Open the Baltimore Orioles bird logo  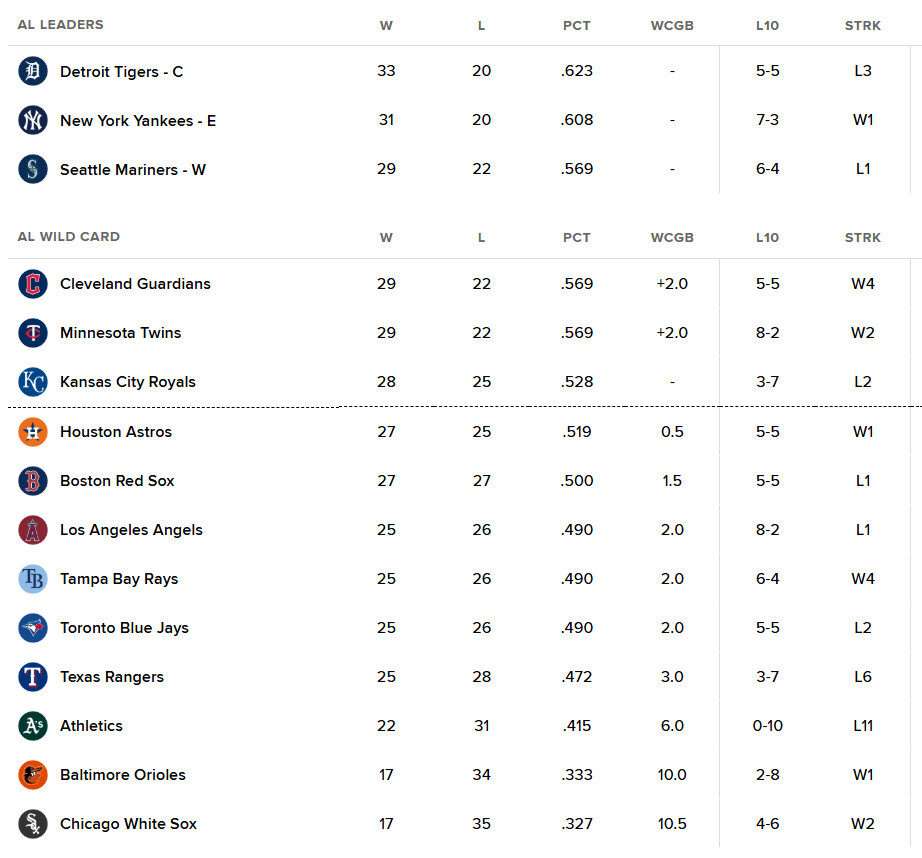pyautogui.click(x=33, y=774)
